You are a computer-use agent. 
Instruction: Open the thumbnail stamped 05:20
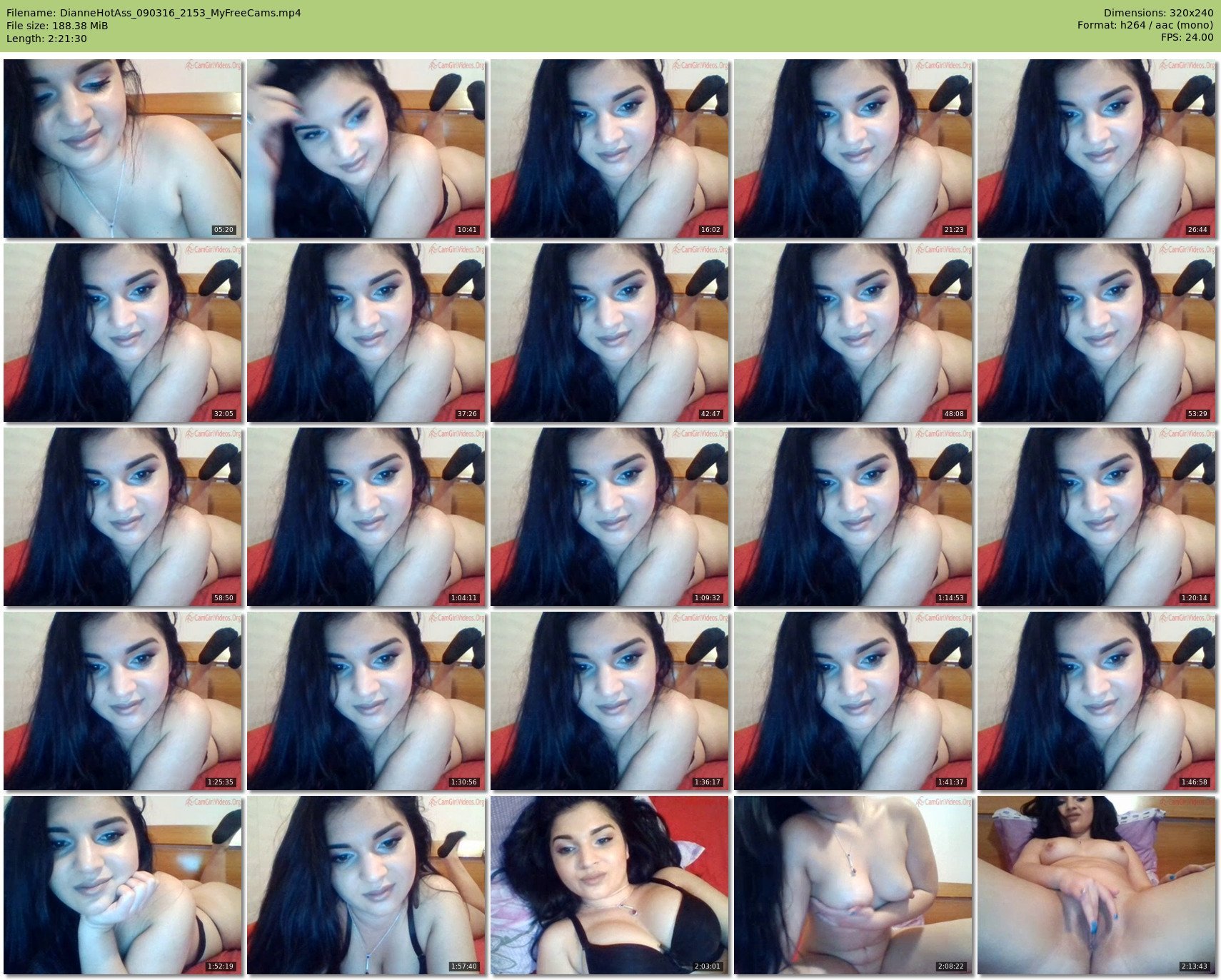pyautogui.click(x=123, y=148)
